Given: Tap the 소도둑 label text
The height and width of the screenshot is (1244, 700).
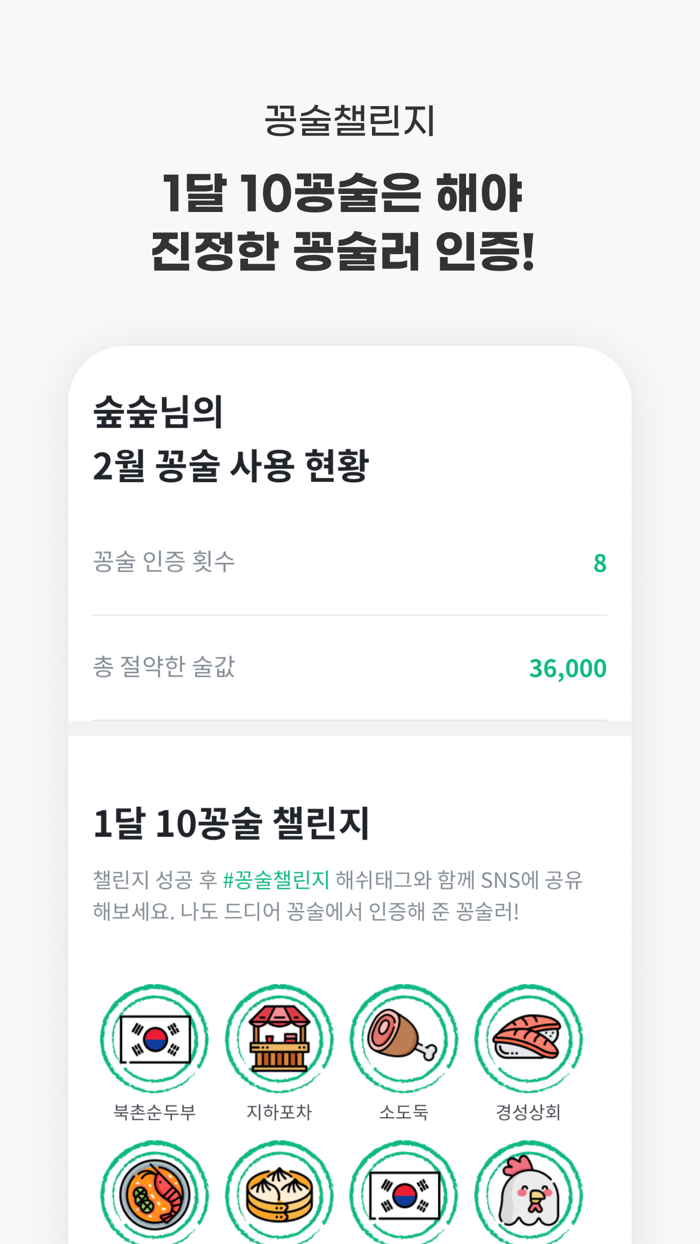Looking at the screenshot, I should pos(404,1110).
